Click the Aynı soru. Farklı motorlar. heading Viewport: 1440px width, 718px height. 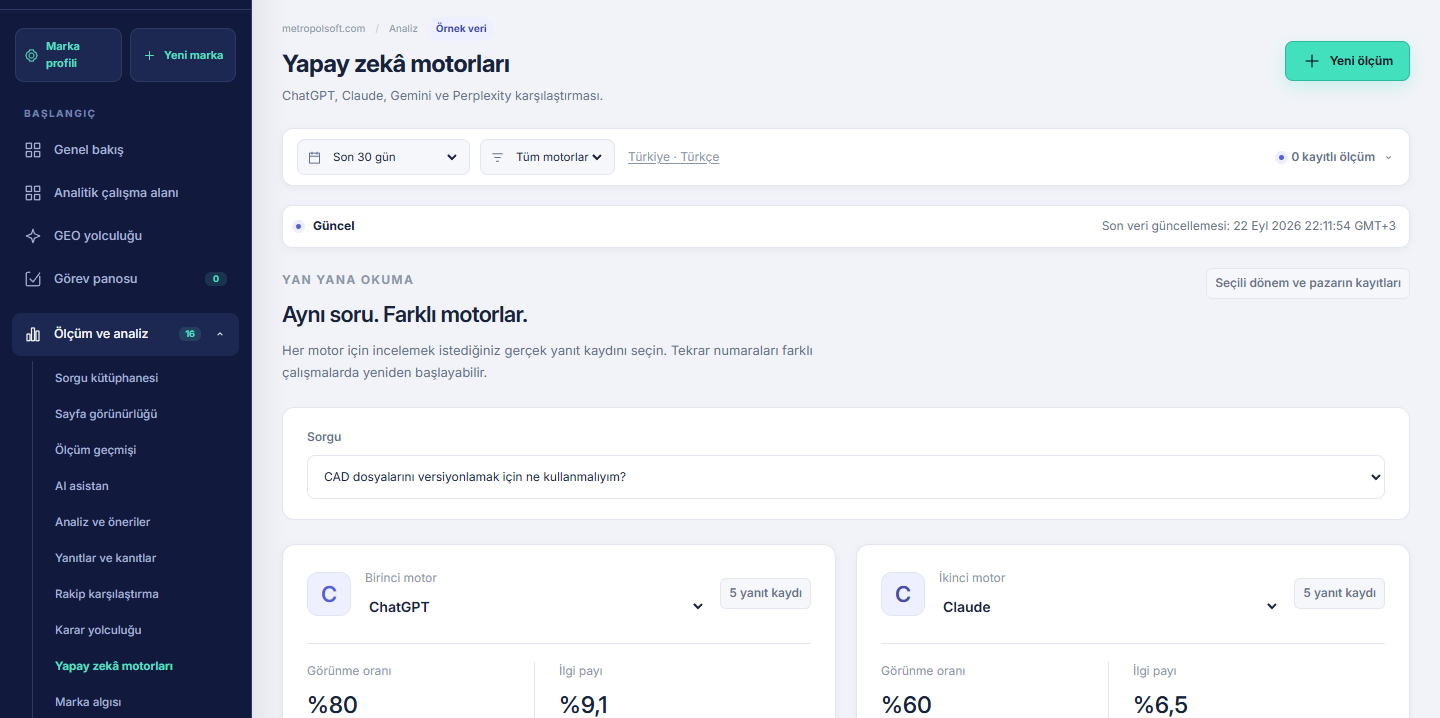coord(405,315)
